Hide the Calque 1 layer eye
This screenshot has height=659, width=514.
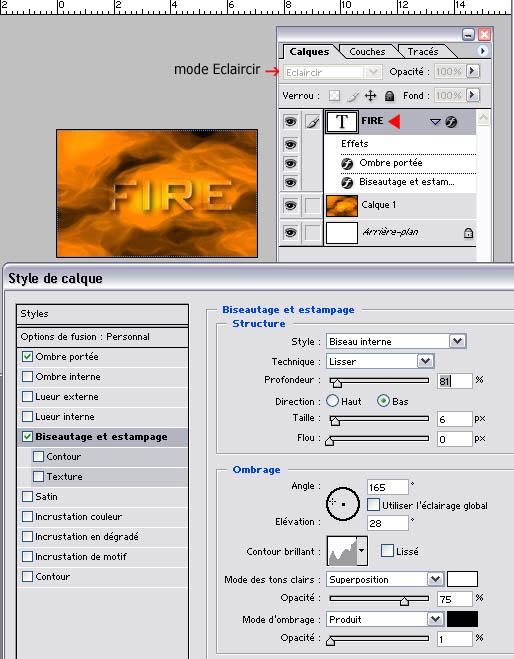point(290,206)
